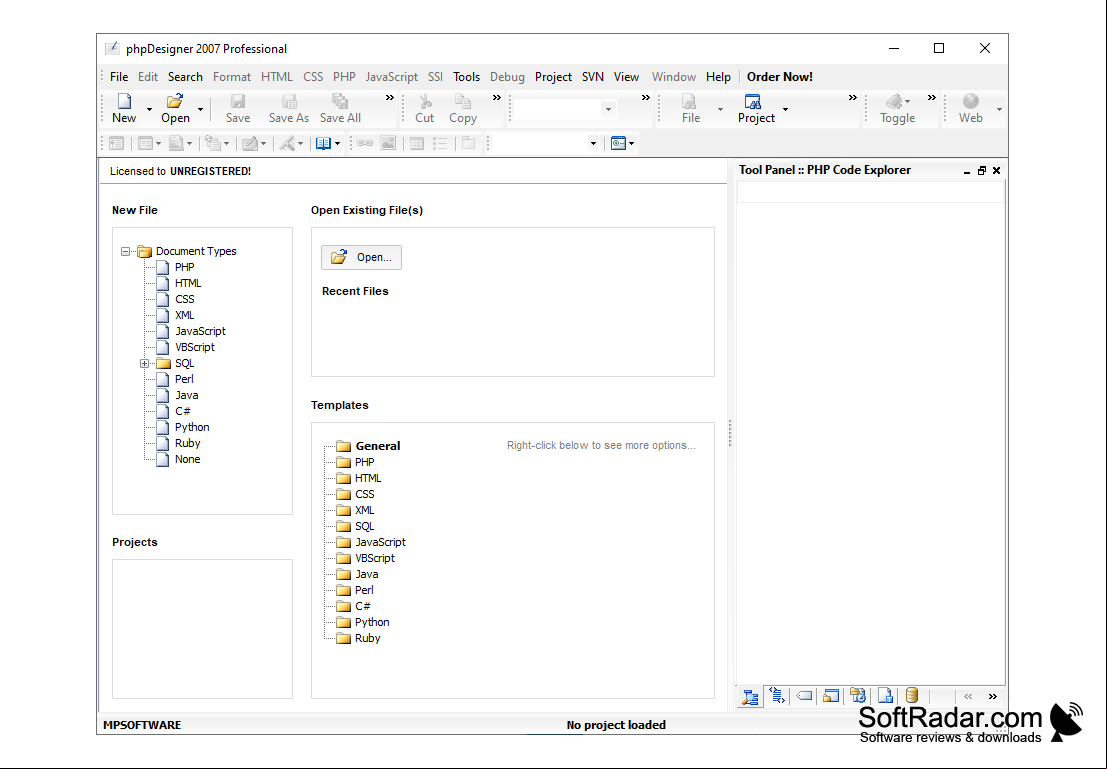
Task: Click the Save All toolbar icon
Action: click(x=340, y=102)
